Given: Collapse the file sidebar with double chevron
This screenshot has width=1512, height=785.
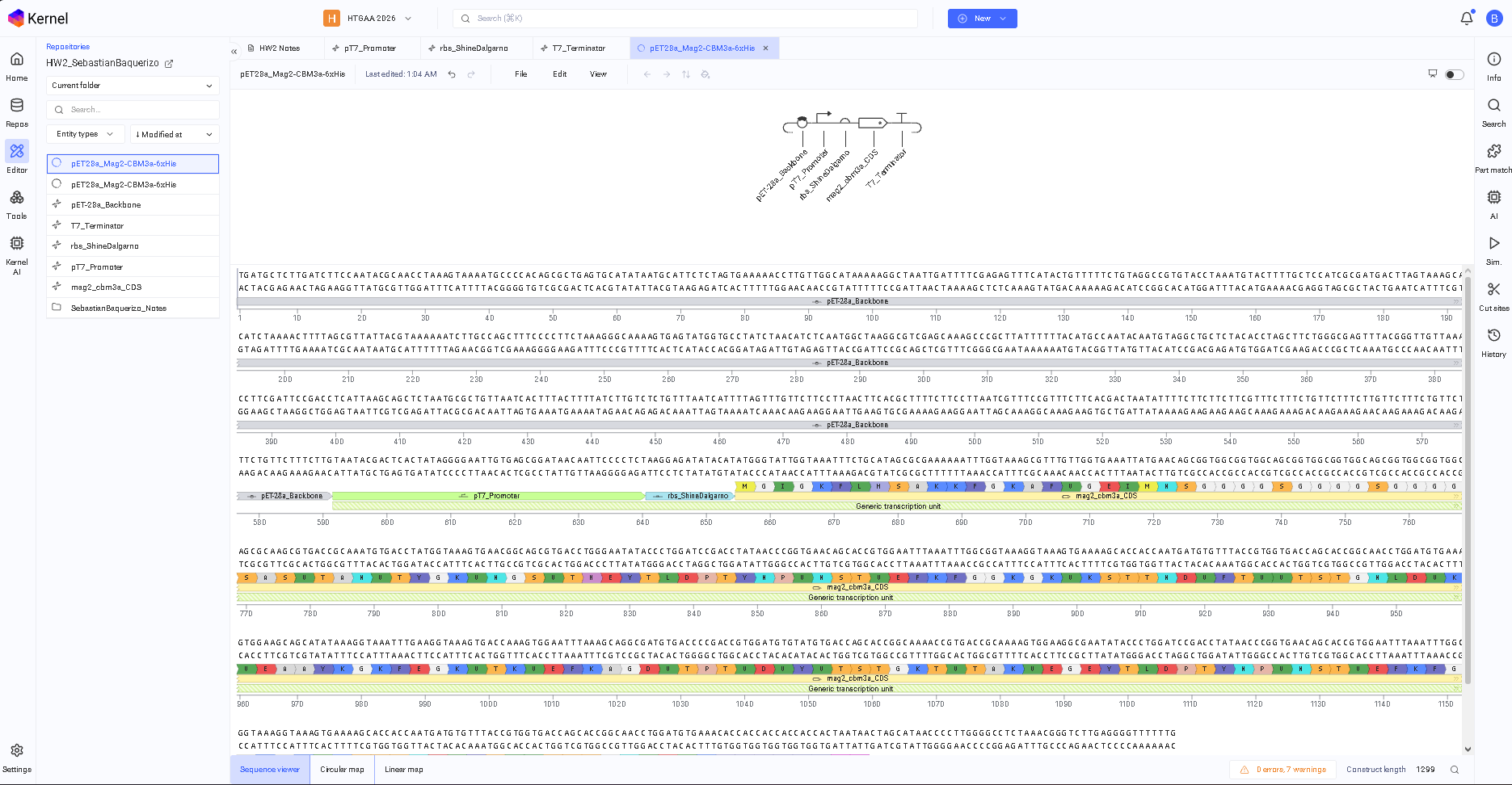Looking at the screenshot, I should [x=234, y=51].
